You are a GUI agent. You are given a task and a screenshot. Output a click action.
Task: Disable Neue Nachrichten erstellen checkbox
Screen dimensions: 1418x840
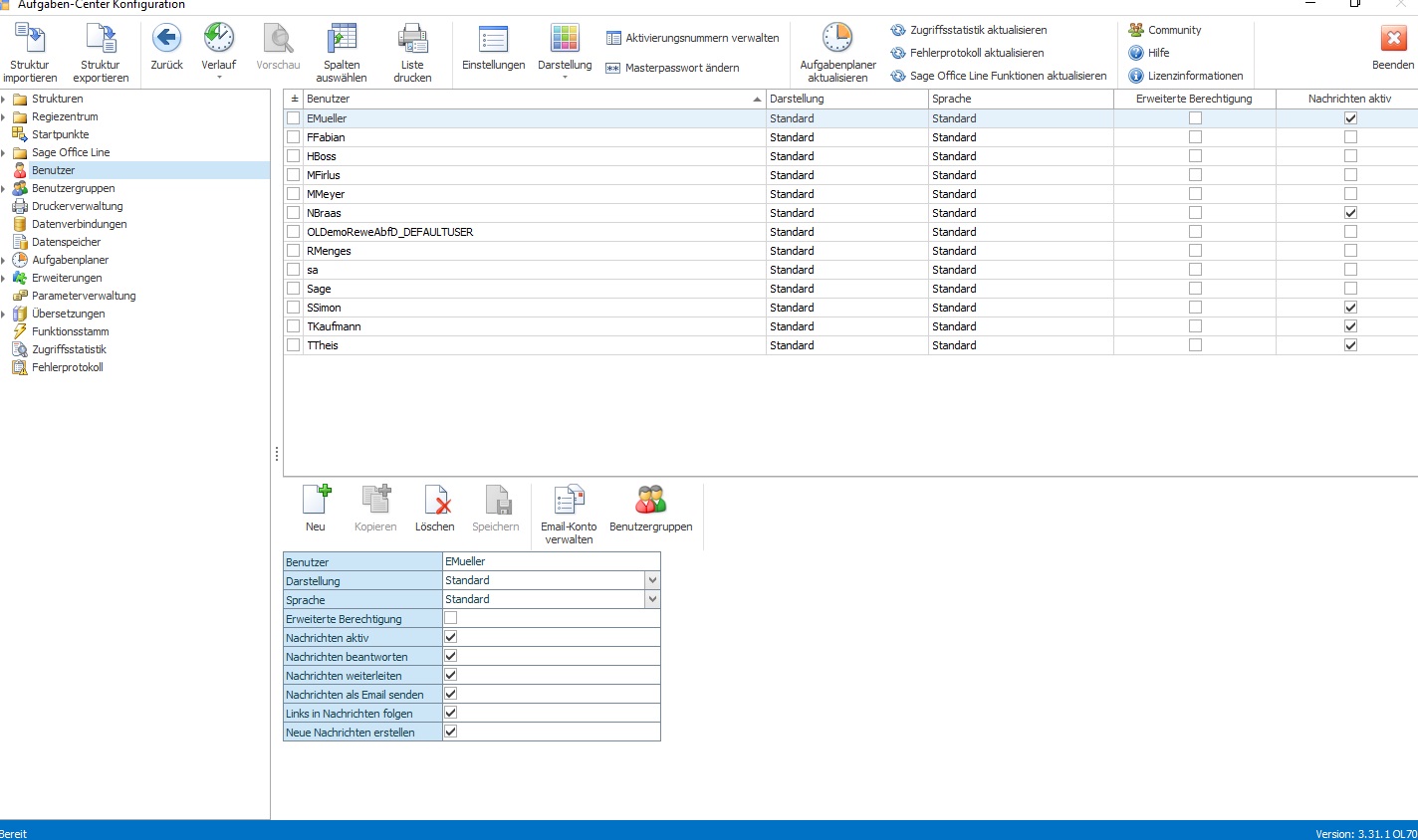click(451, 733)
